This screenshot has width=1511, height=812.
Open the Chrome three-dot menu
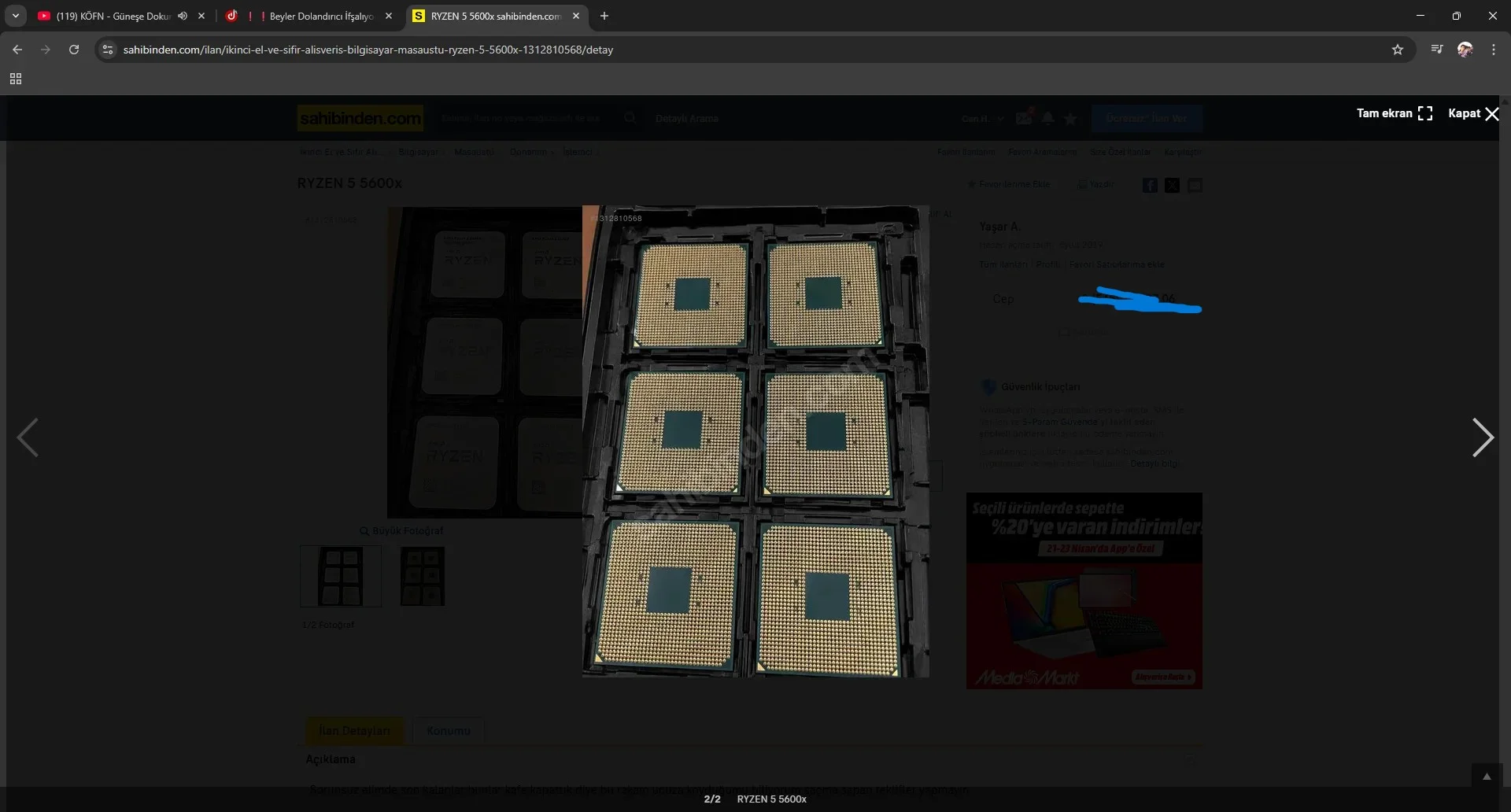pyautogui.click(x=1494, y=50)
